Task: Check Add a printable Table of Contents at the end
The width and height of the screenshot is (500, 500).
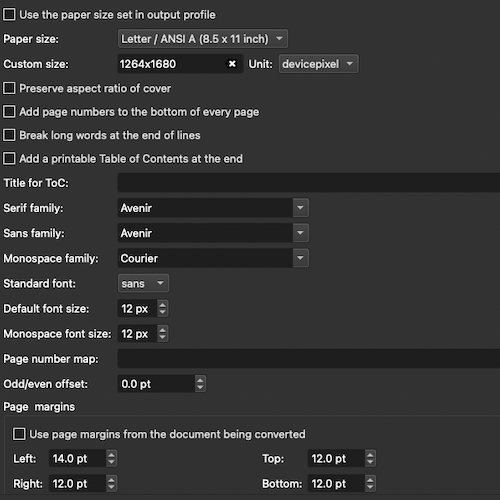Action: tap(9, 159)
